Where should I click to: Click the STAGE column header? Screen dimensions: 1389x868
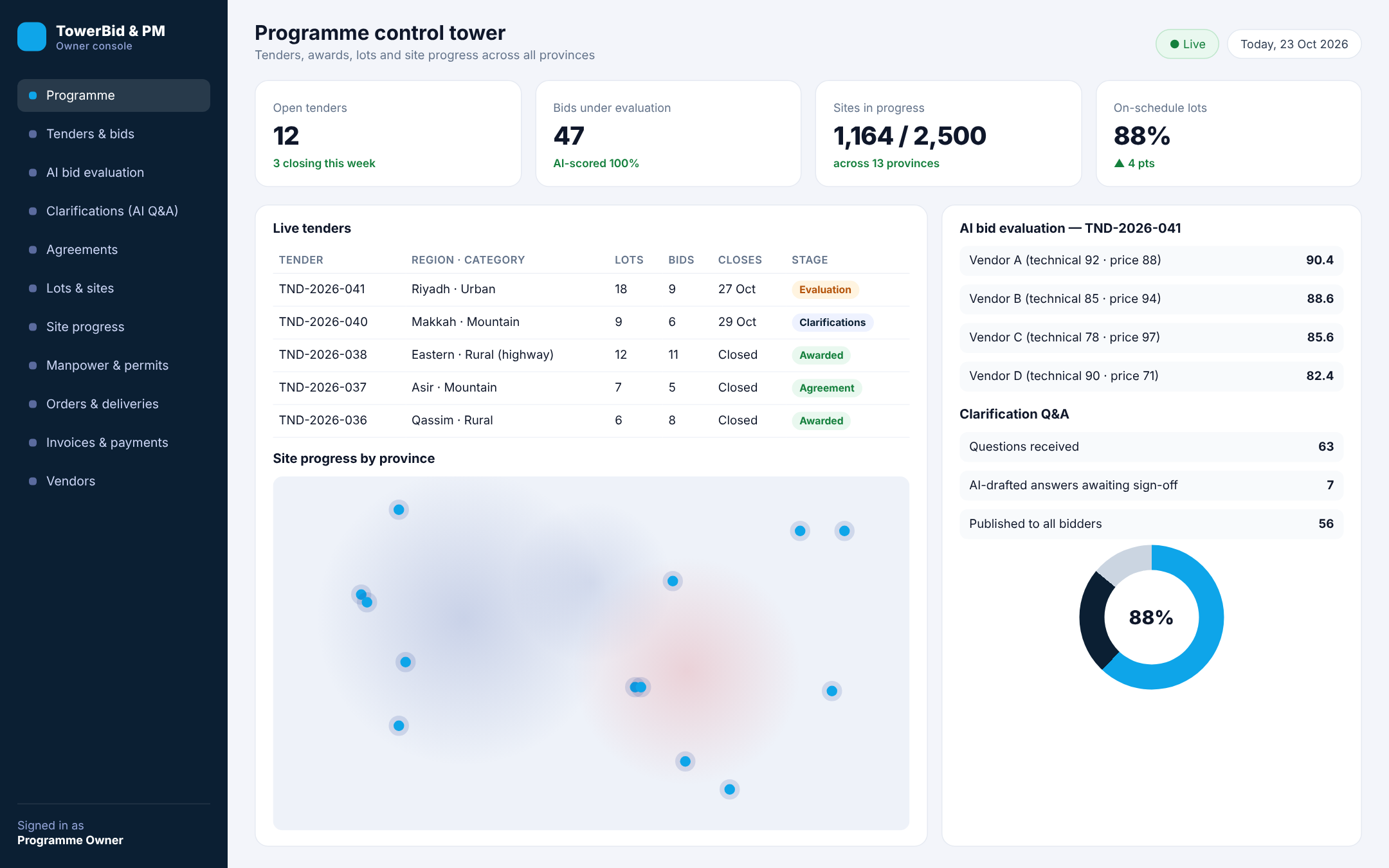pyautogui.click(x=810, y=260)
